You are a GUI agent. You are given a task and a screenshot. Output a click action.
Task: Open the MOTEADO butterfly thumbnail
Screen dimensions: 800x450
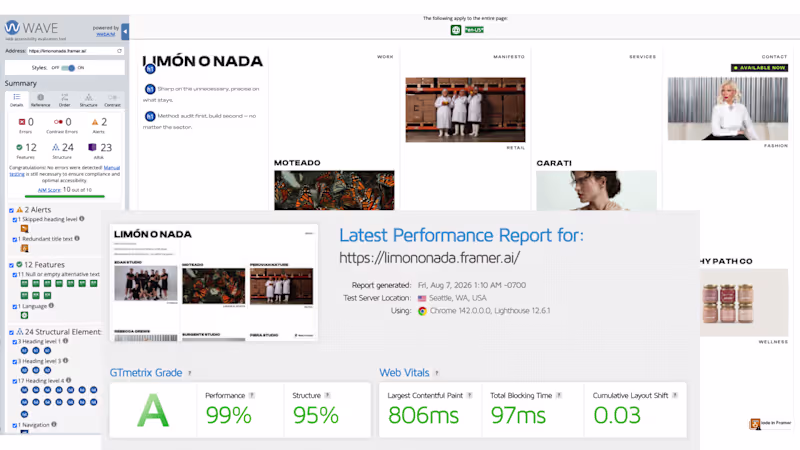[334, 190]
